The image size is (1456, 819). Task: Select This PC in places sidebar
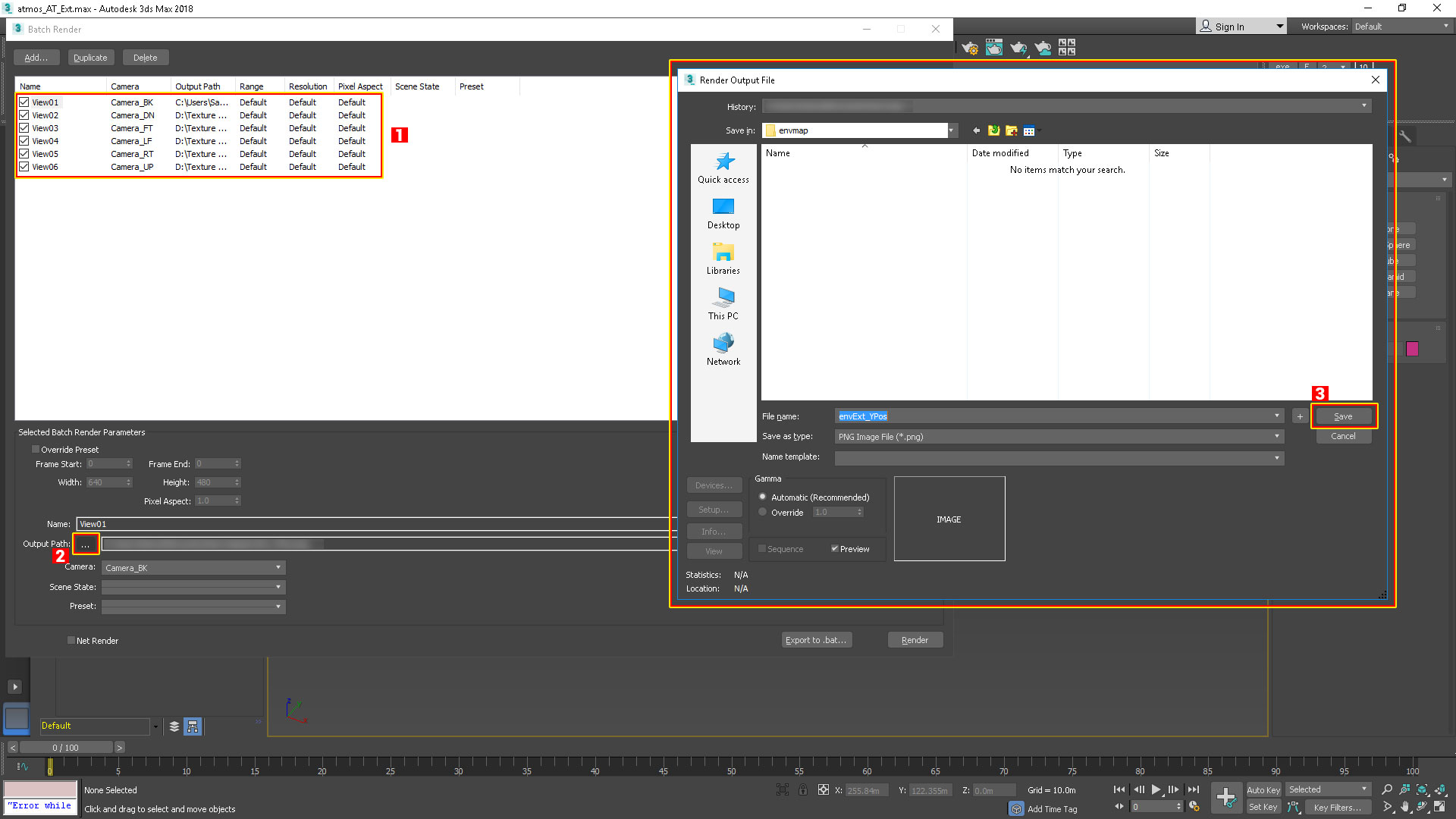coord(723,303)
